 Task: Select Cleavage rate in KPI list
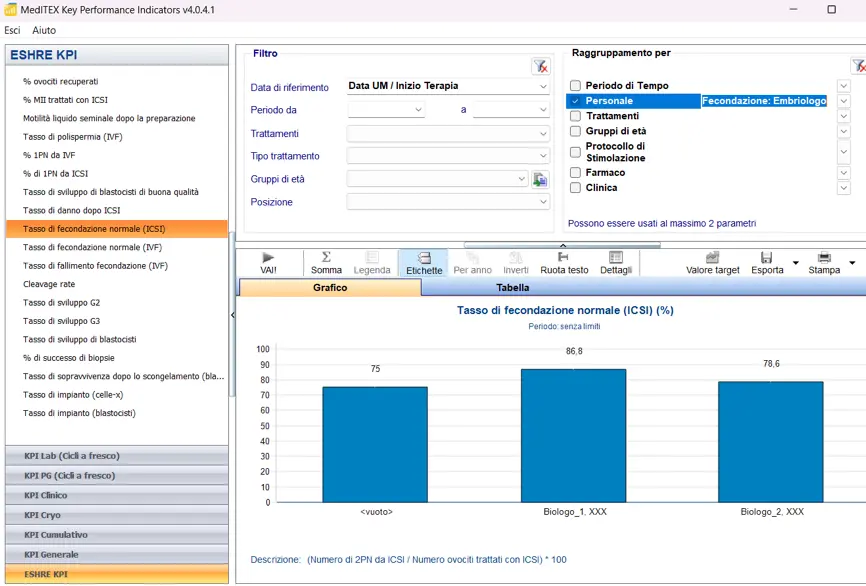pos(49,284)
